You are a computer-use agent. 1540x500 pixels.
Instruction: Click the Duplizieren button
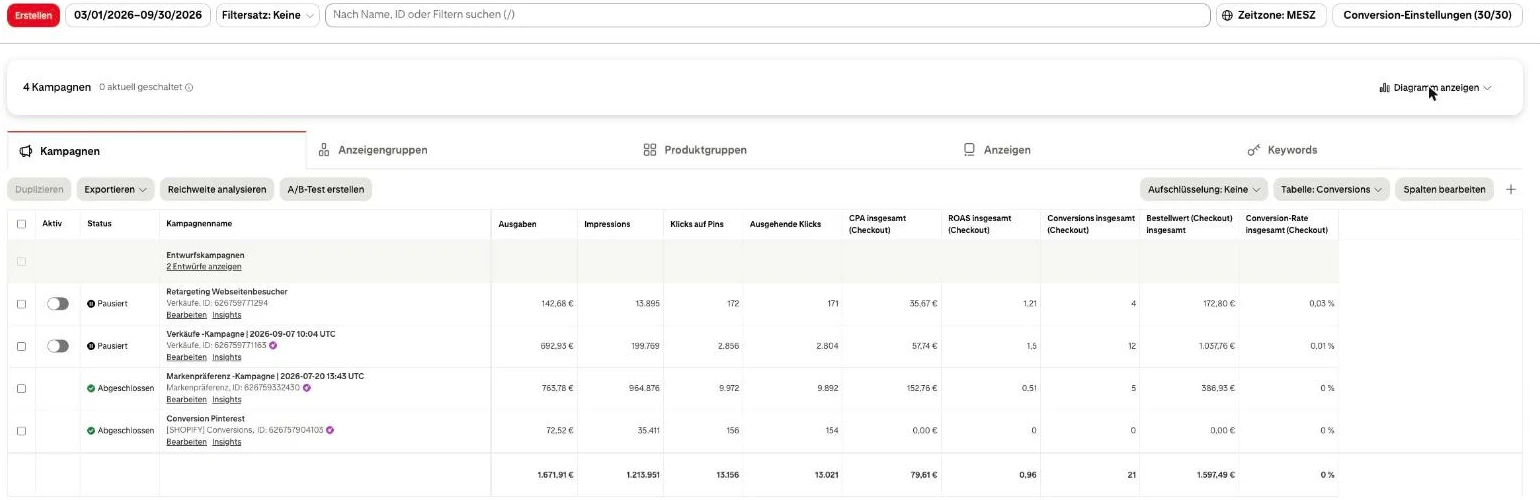pos(41,189)
